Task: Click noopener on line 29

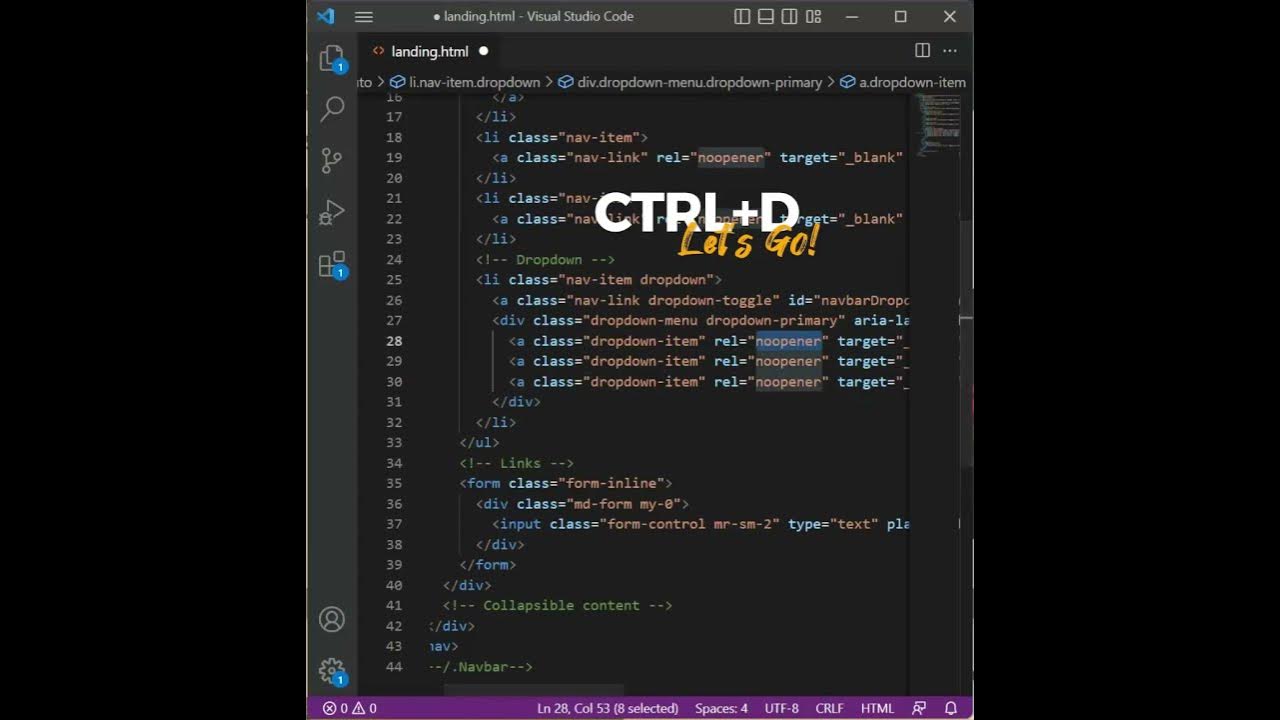Action: (x=788, y=361)
